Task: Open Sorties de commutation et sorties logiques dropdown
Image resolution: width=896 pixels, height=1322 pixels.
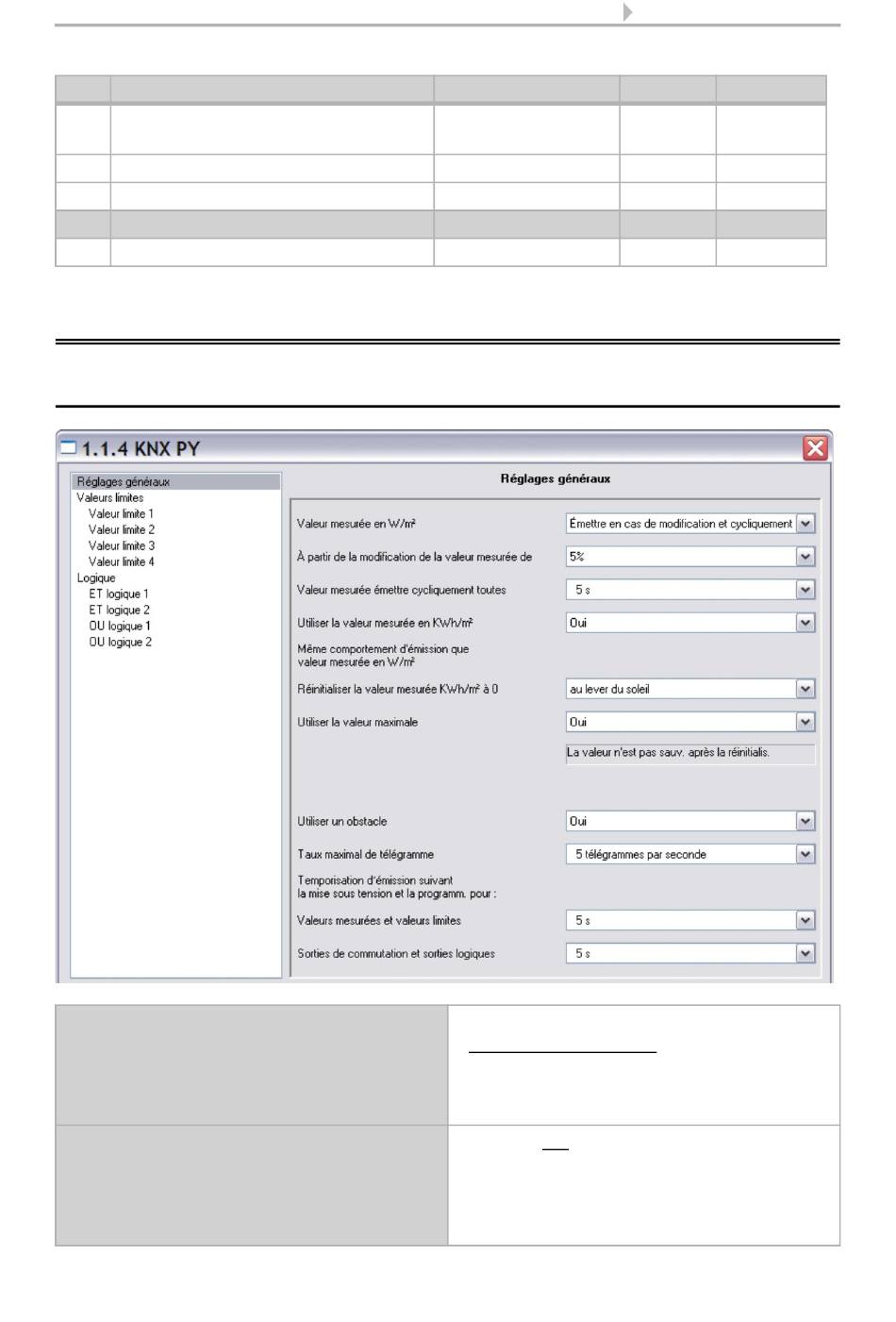Action: 690,953
